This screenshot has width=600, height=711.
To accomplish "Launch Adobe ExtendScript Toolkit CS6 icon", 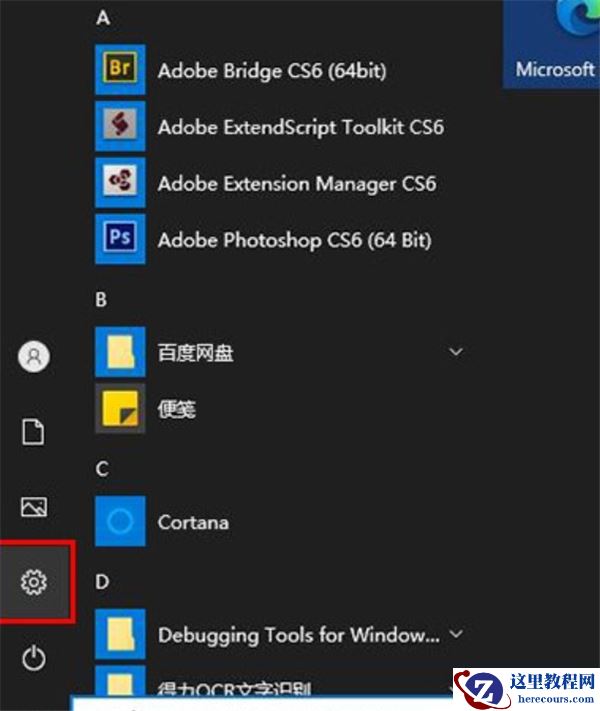I will click(120, 126).
